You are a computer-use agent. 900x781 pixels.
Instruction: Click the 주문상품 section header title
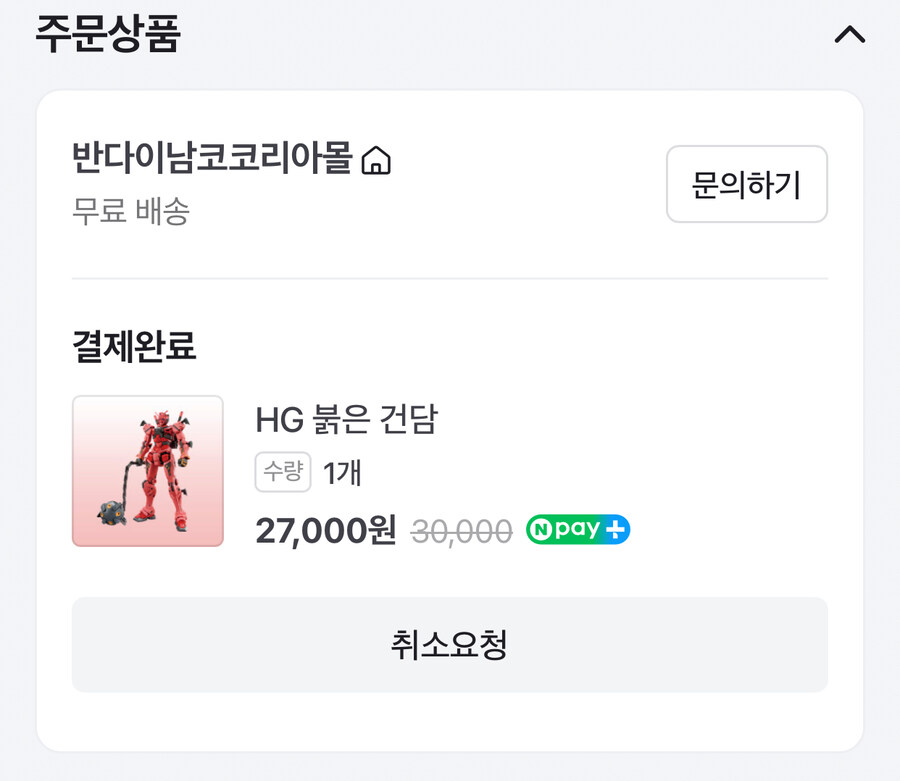point(107,34)
